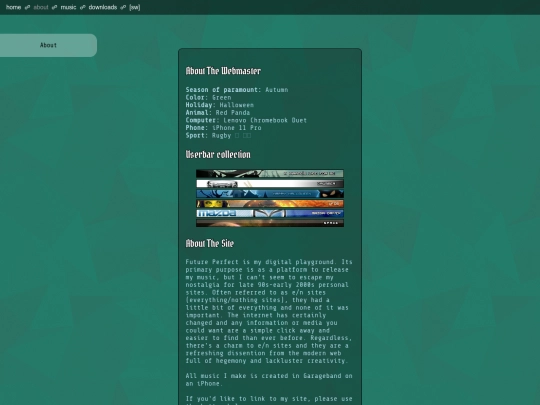Go to the music page

click(68, 7)
